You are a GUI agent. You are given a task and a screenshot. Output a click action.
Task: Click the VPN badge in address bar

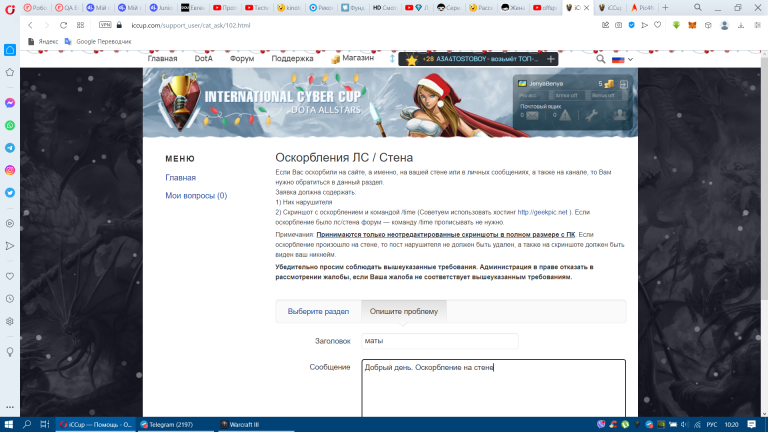coord(105,24)
